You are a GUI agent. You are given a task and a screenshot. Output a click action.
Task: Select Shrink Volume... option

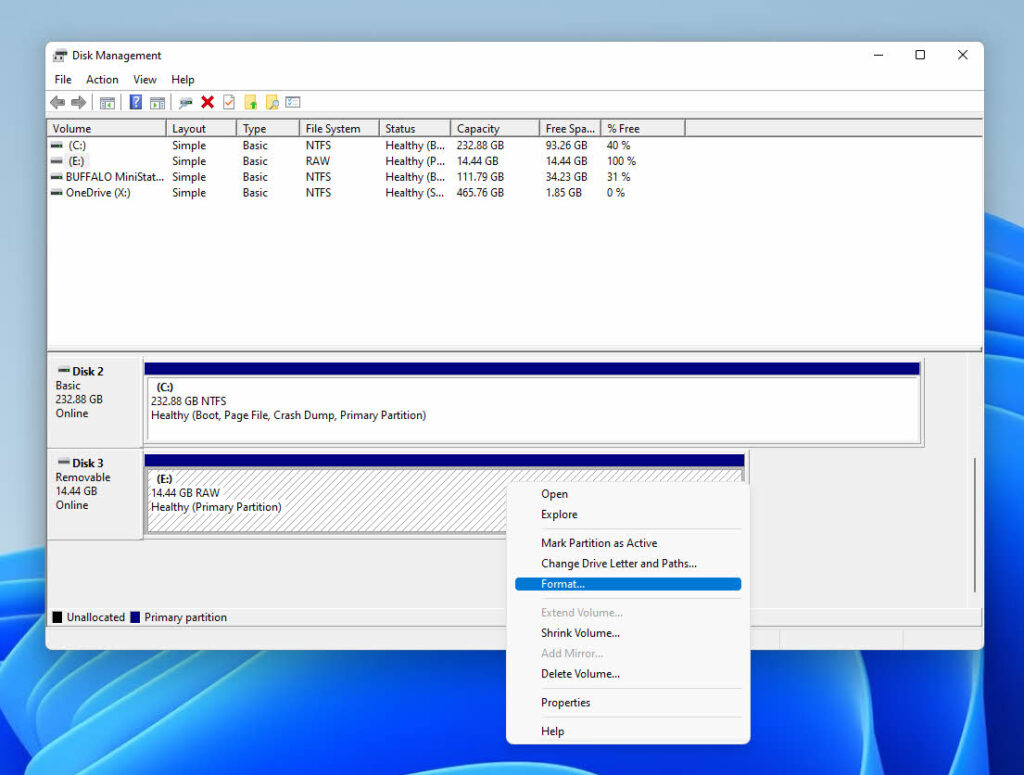[x=580, y=633]
